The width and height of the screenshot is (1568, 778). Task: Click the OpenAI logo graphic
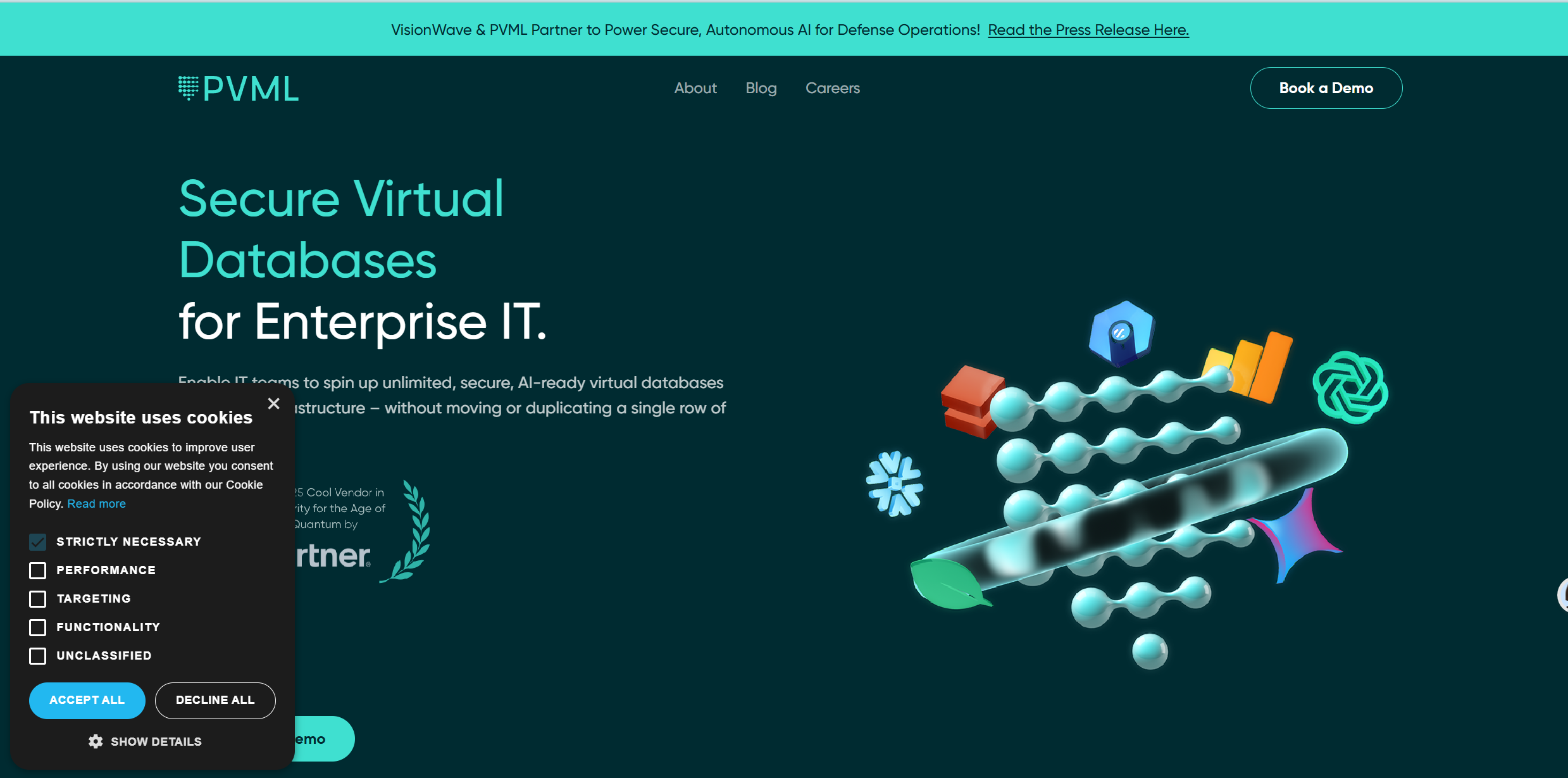(1350, 387)
